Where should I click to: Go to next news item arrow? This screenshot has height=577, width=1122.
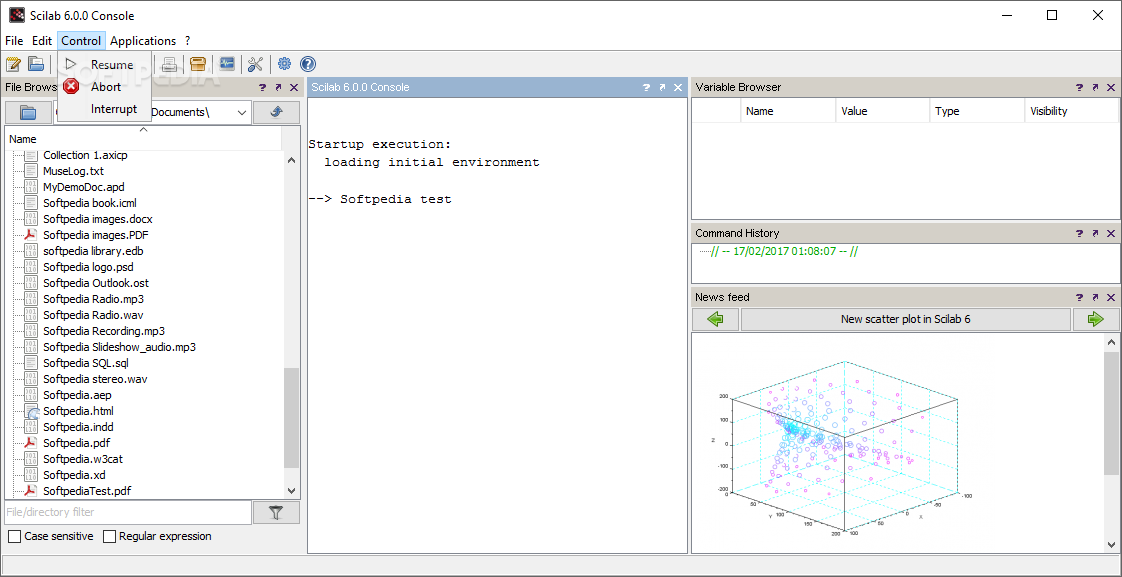coord(1096,319)
